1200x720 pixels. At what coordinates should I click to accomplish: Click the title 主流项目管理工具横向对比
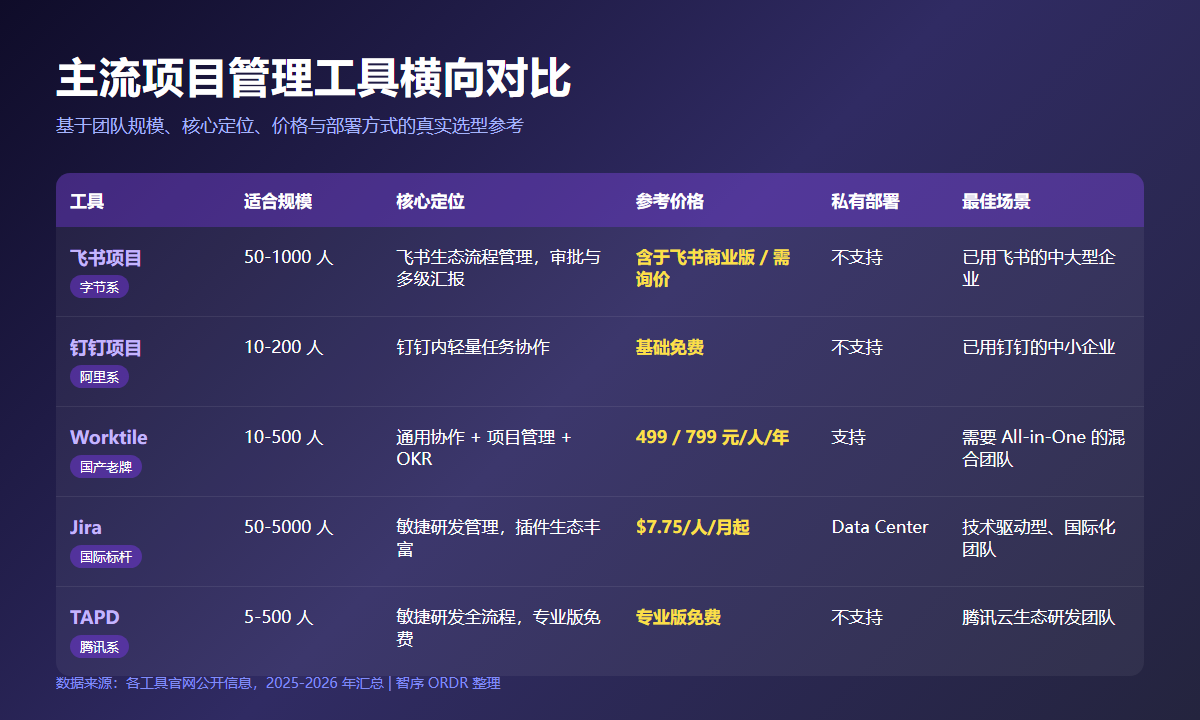(313, 79)
